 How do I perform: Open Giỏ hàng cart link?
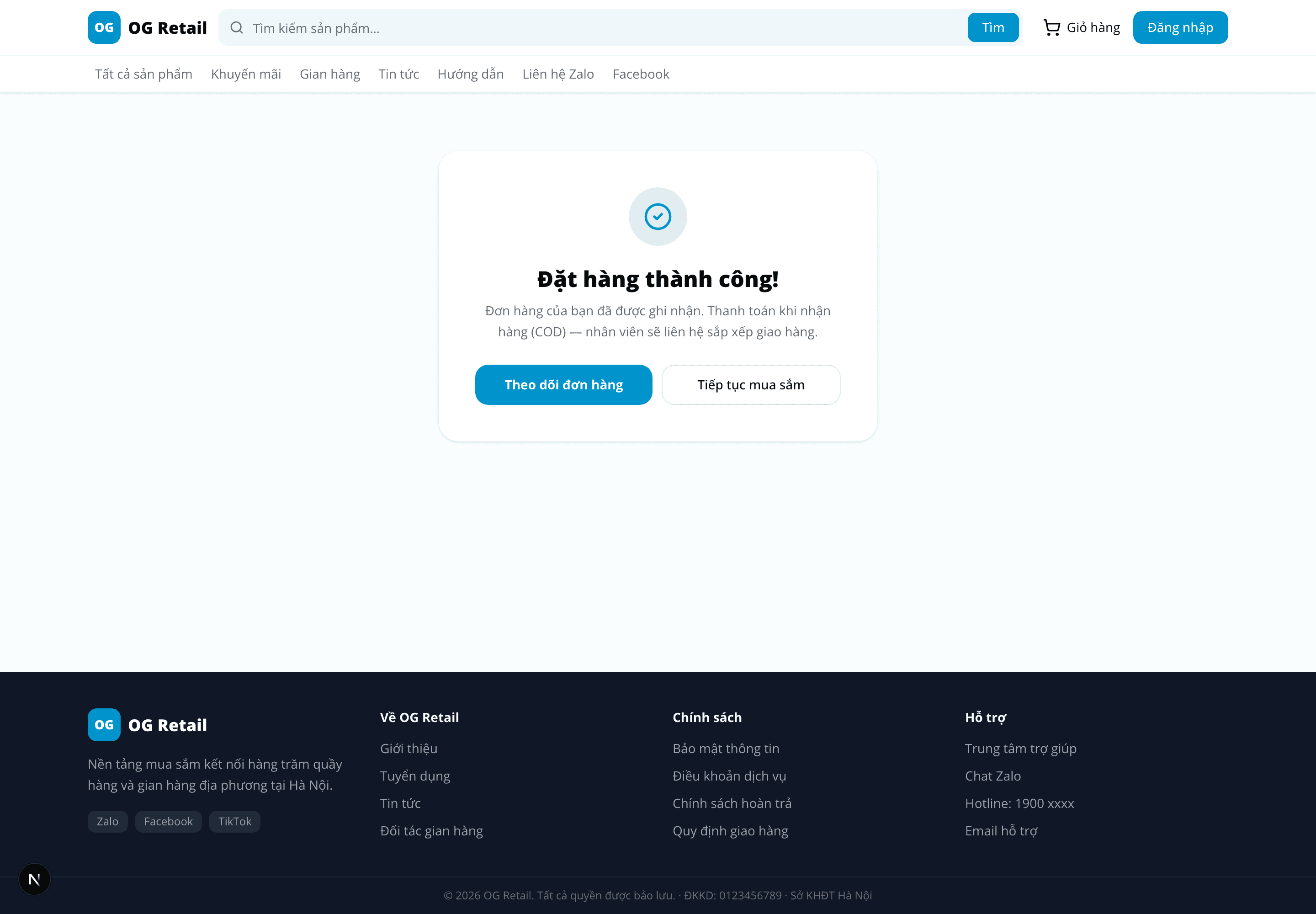coord(1081,27)
